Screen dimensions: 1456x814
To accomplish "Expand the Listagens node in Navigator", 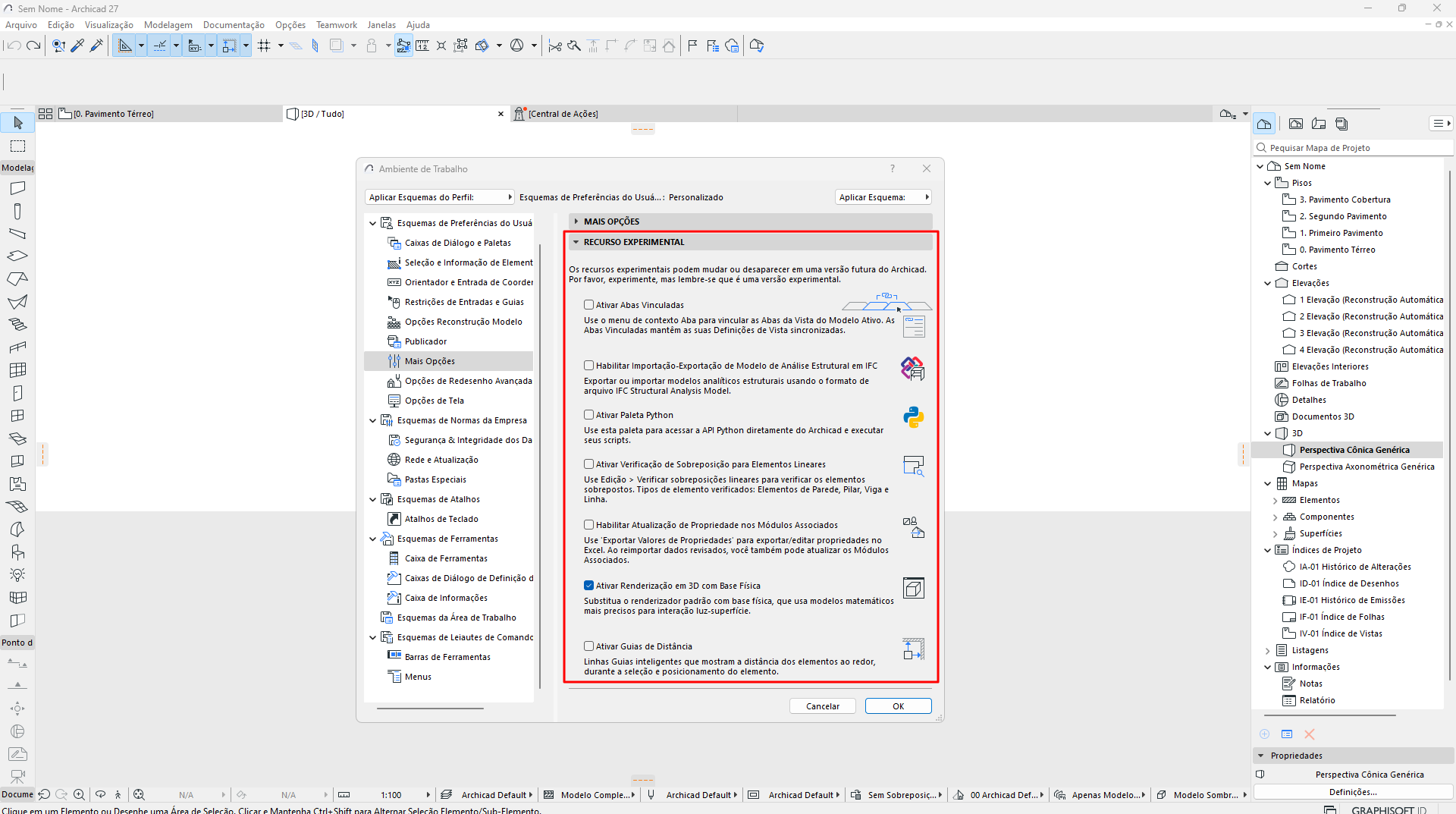I will (1267, 650).
